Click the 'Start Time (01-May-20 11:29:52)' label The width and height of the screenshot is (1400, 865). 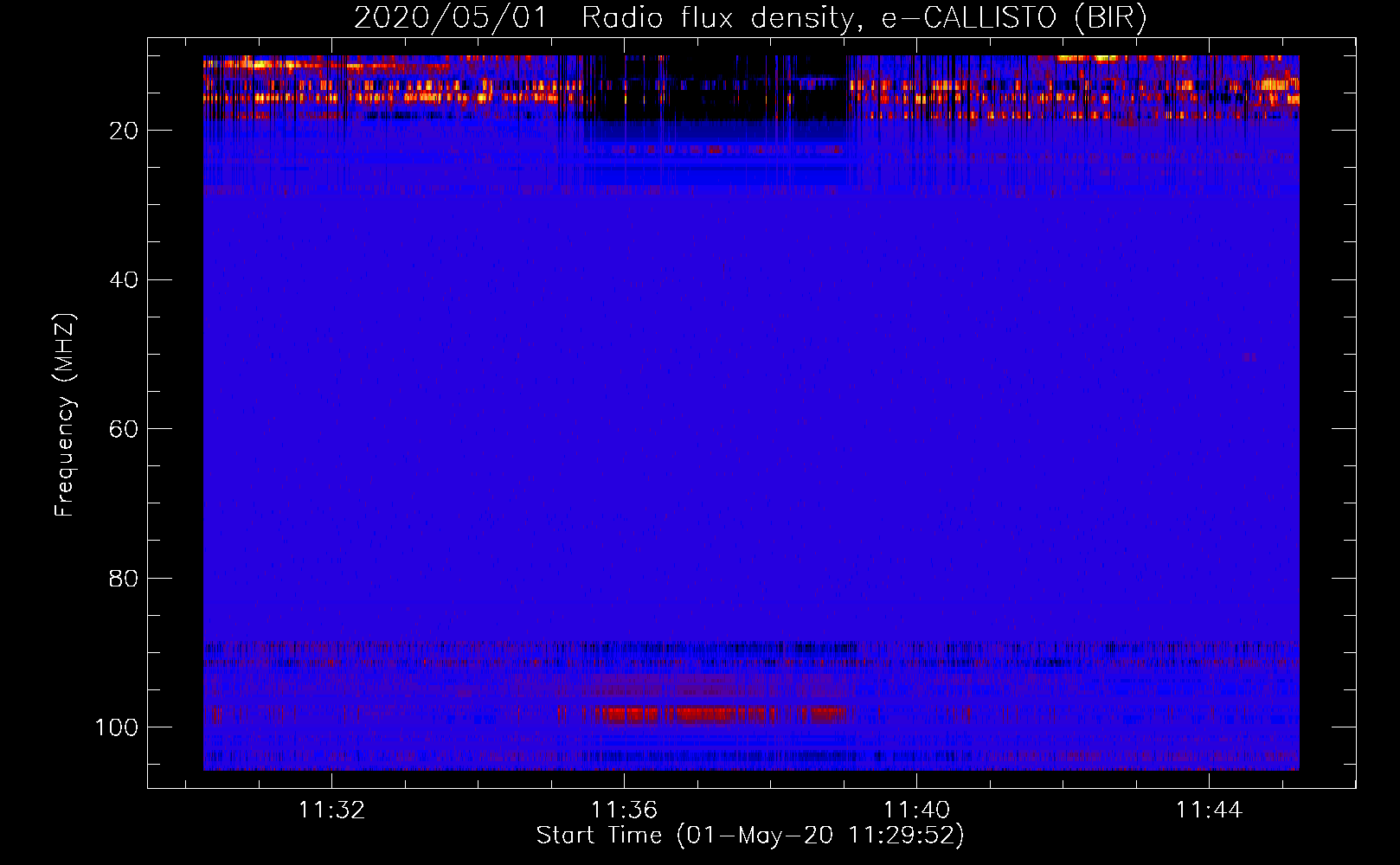(750, 836)
